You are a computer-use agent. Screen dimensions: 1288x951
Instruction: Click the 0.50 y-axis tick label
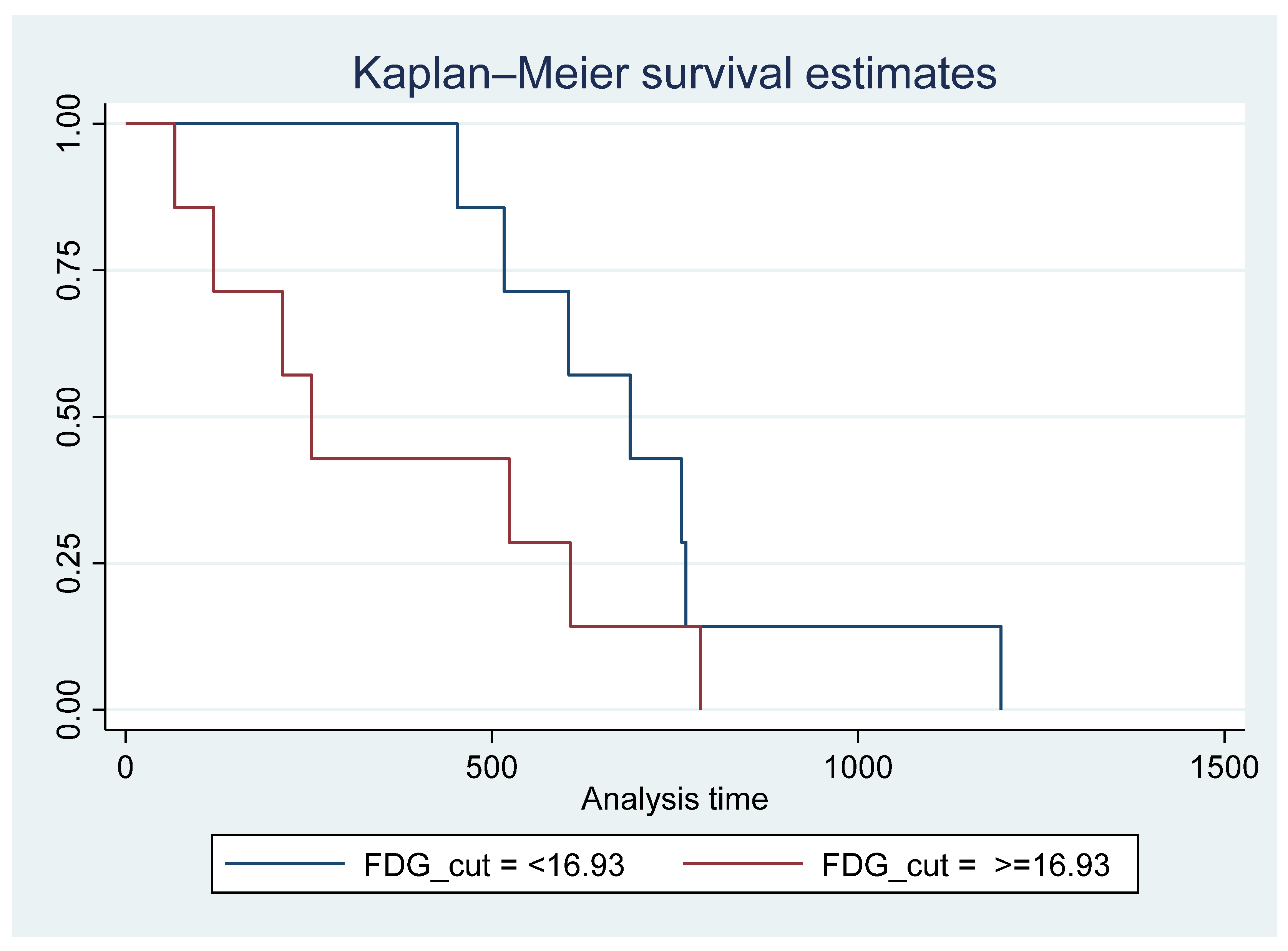click(69, 417)
